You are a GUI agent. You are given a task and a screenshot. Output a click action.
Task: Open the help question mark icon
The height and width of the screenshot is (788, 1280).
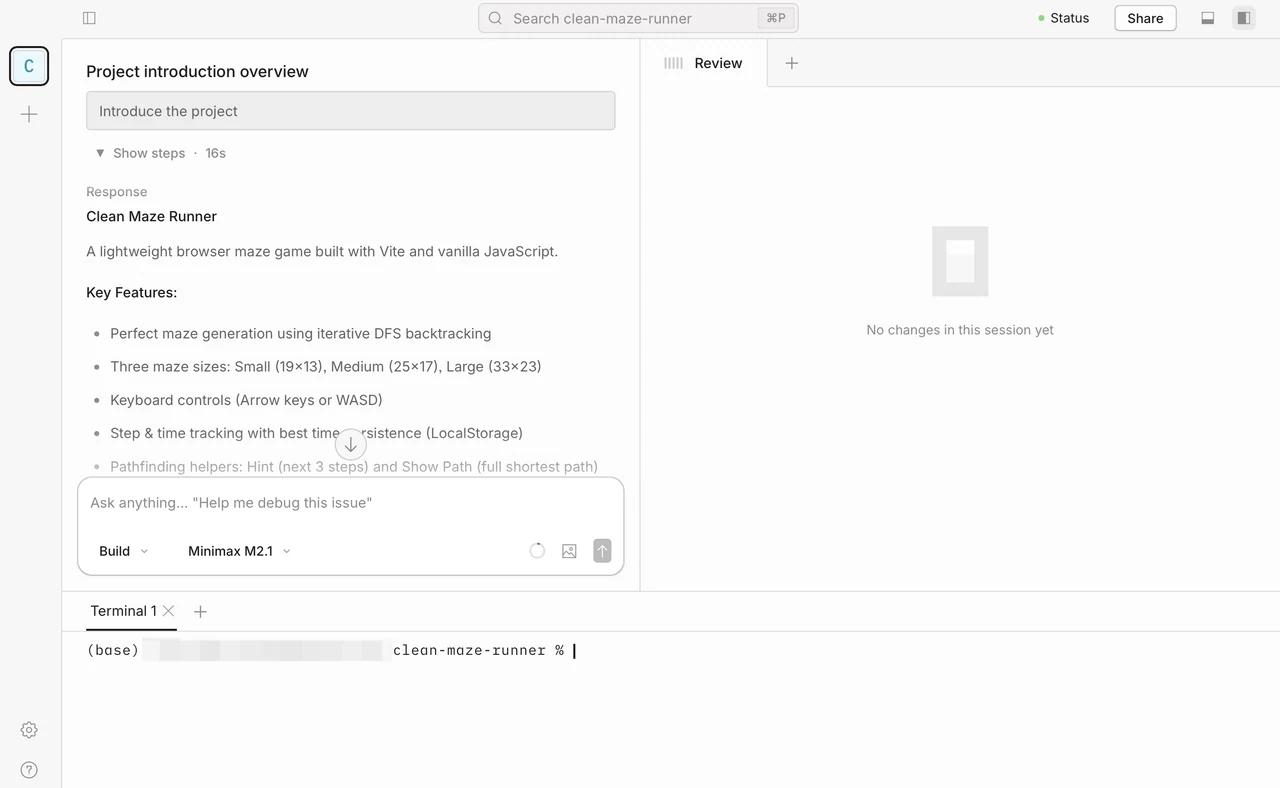29,770
